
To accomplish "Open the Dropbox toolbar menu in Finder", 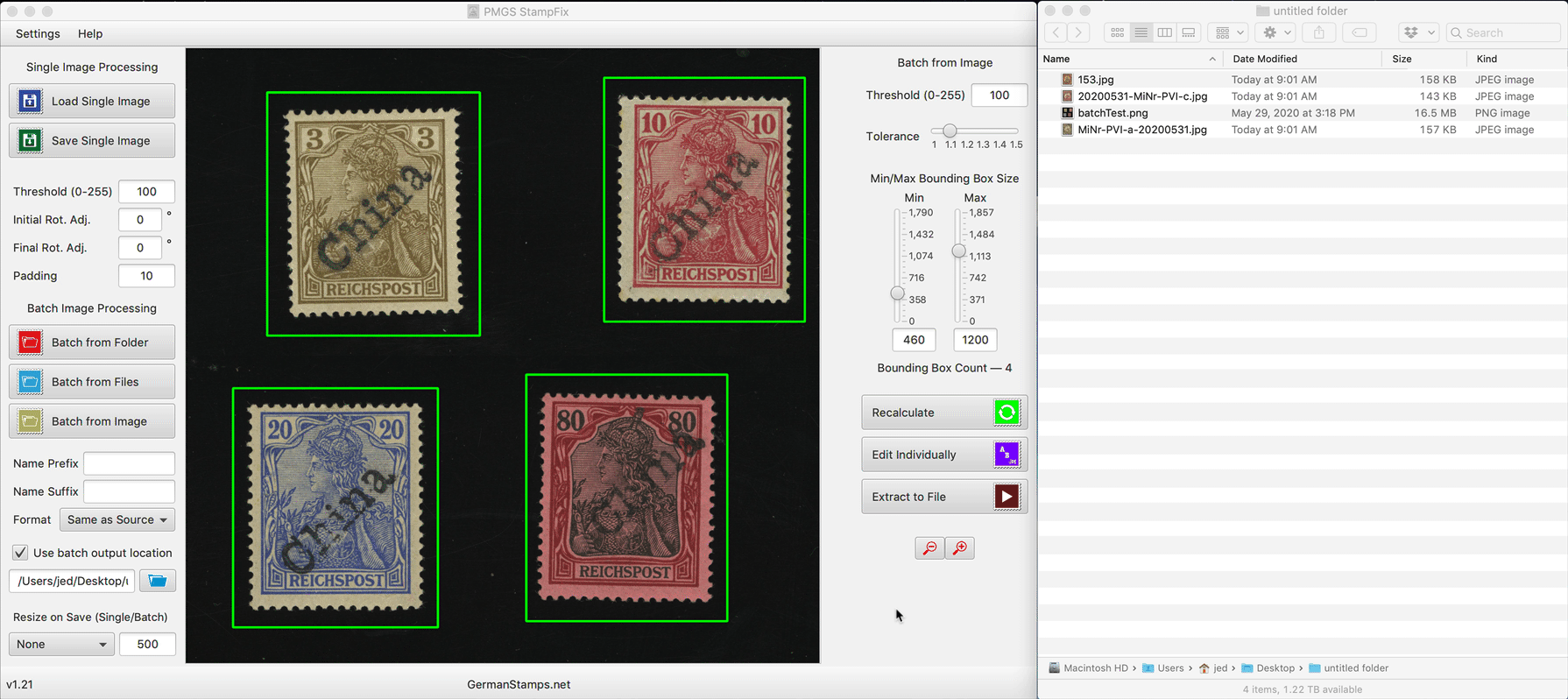I will click(x=1418, y=32).
